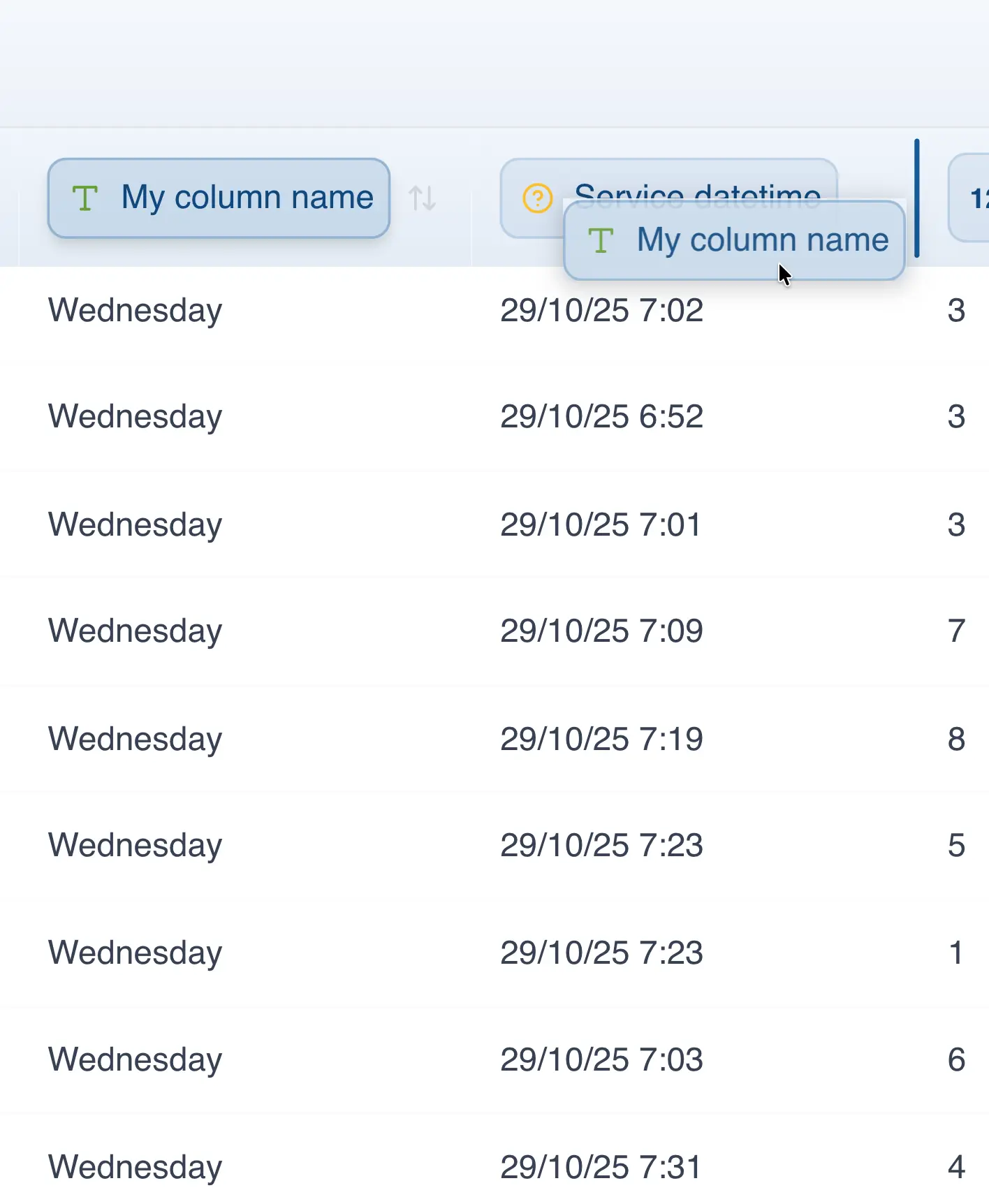Image resolution: width=989 pixels, height=1204 pixels.
Task: Click the 29/10/25 7:03 datetime cell
Action: [x=601, y=1060]
